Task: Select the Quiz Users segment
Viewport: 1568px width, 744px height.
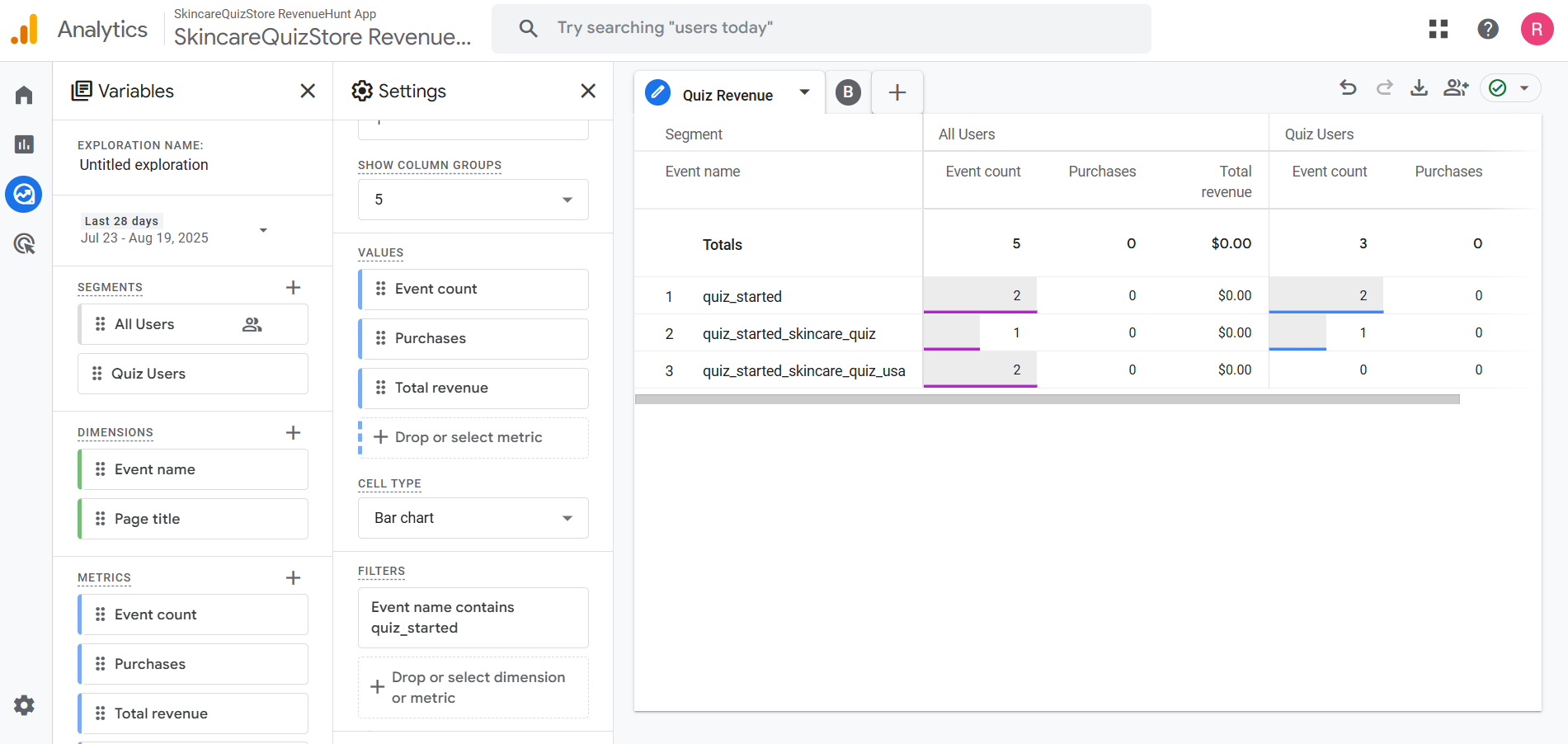Action: tap(193, 374)
